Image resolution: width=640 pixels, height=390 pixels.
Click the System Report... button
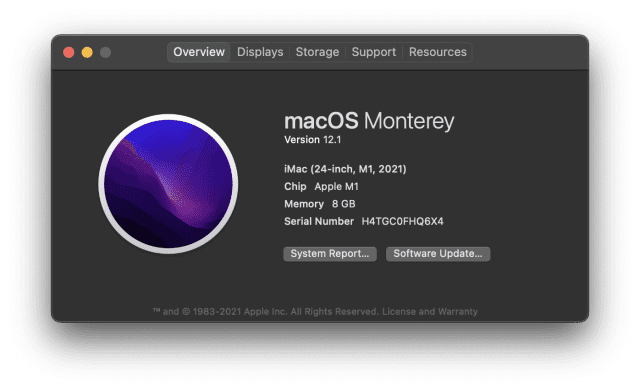pos(330,254)
